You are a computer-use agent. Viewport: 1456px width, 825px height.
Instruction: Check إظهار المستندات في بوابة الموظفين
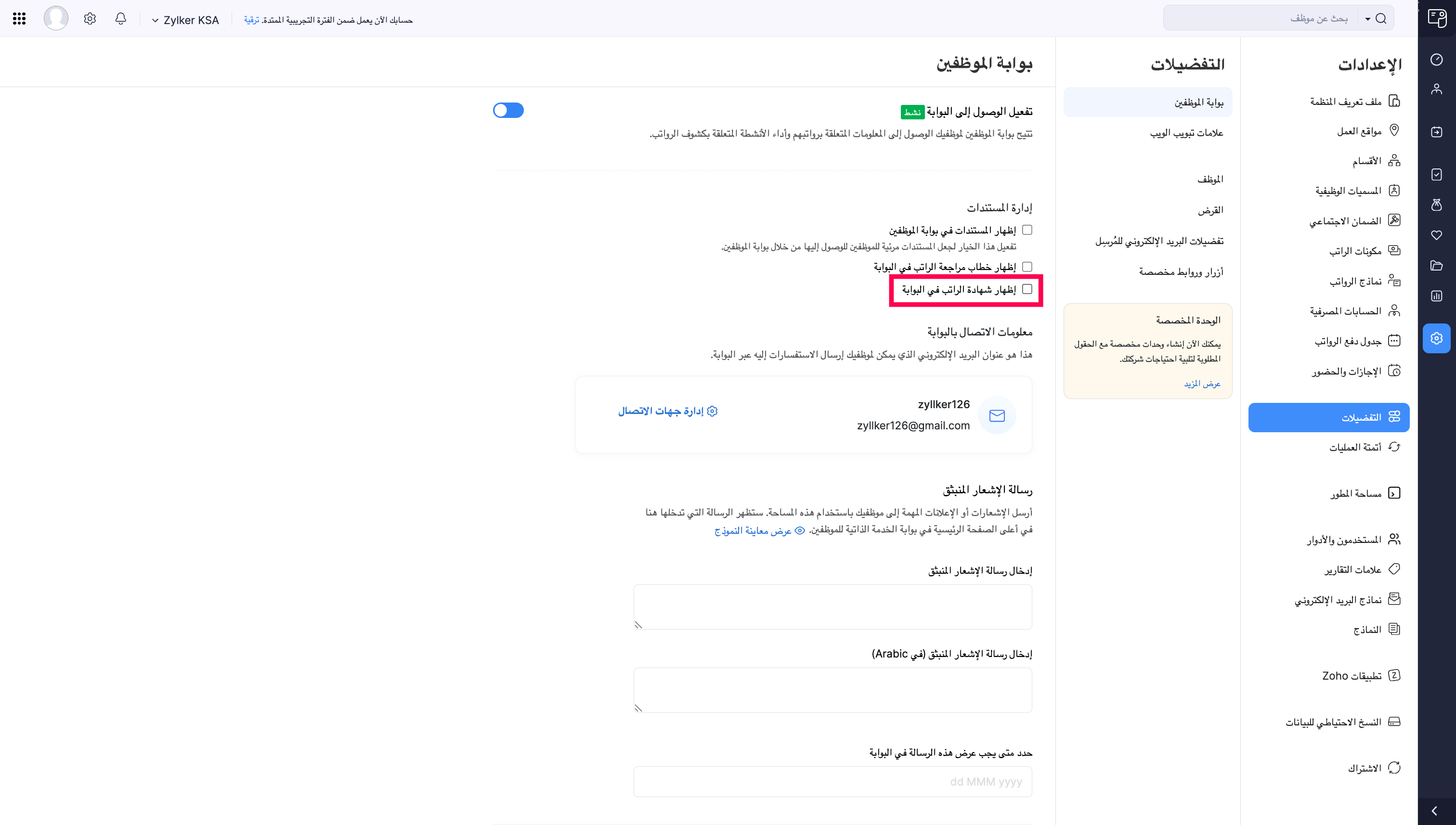[x=1027, y=230]
